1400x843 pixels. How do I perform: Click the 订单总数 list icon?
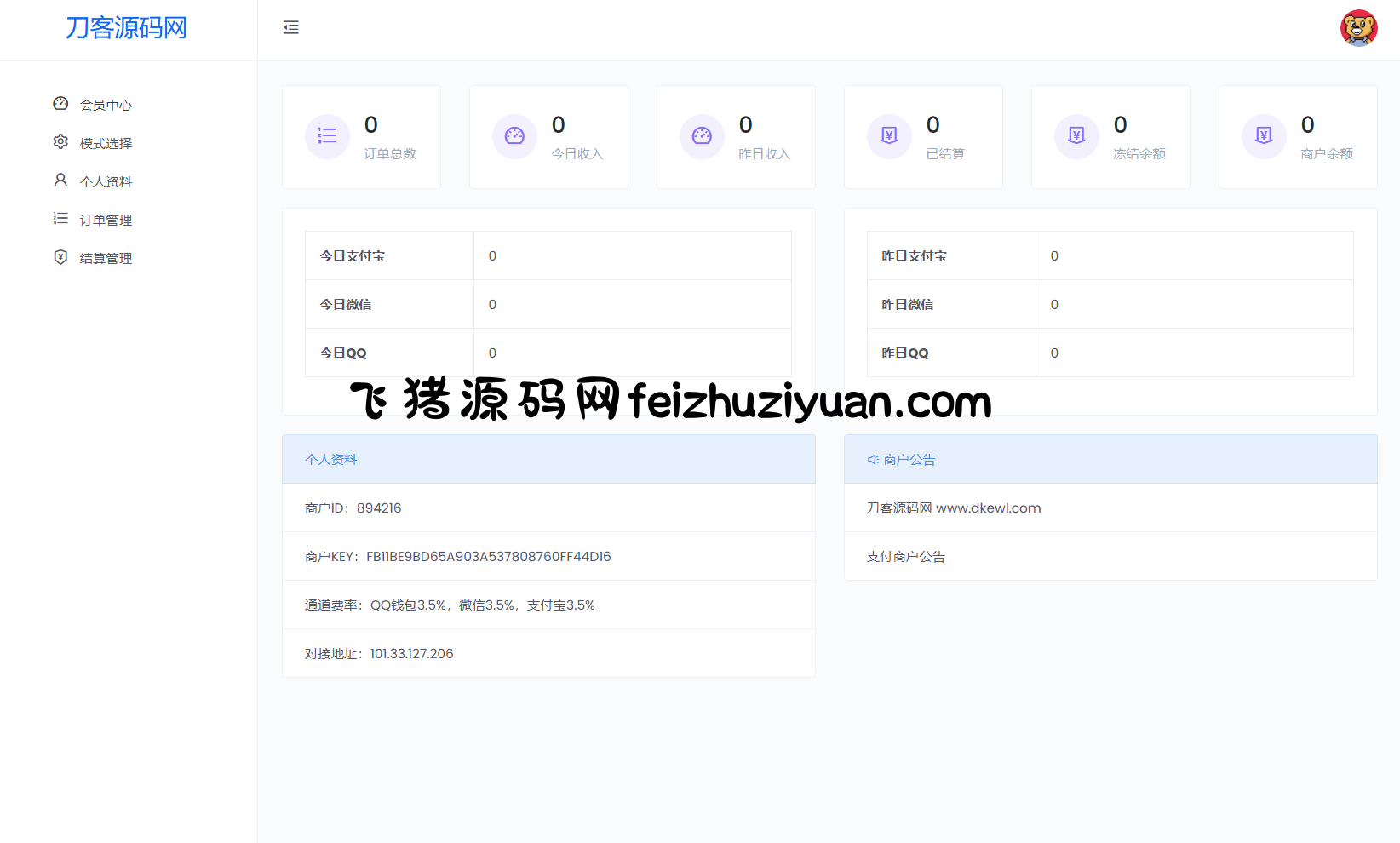coord(327,136)
